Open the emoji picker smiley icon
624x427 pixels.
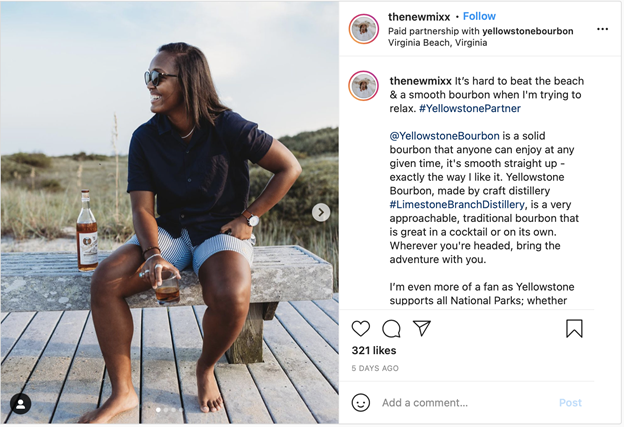click(x=361, y=402)
